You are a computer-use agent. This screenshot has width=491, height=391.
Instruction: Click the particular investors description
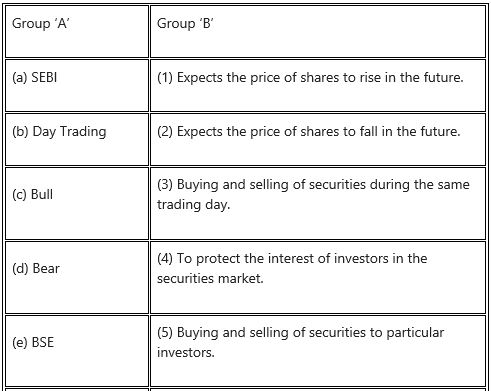click(x=300, y=343)
